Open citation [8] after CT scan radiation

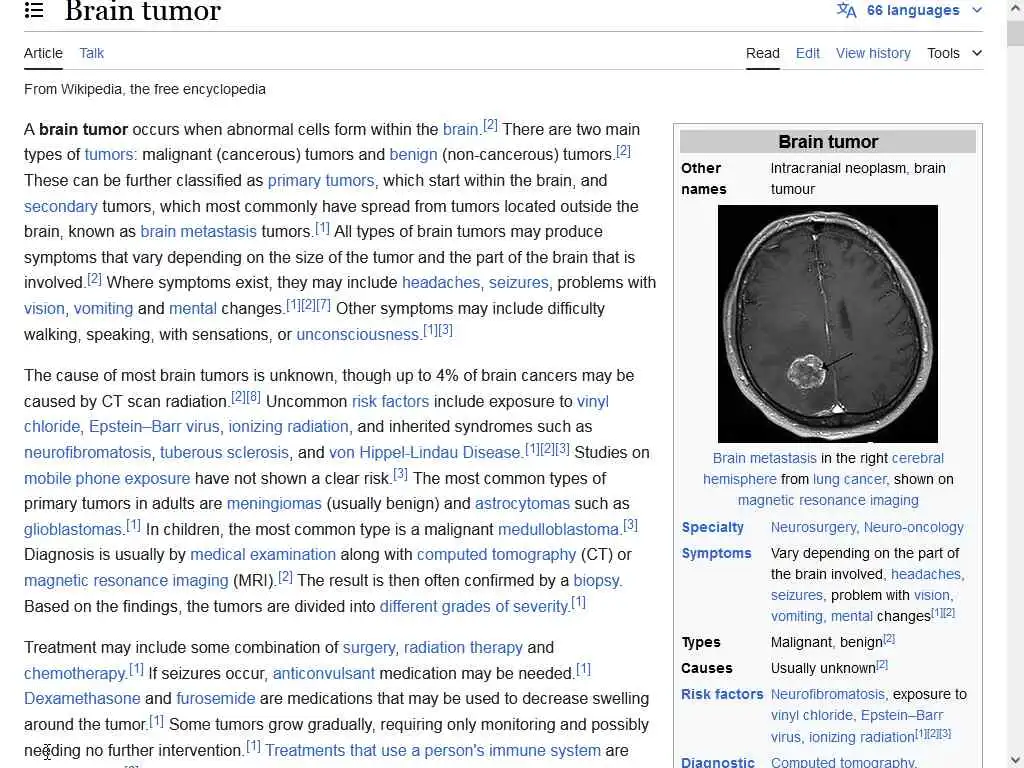click(253, 396)
